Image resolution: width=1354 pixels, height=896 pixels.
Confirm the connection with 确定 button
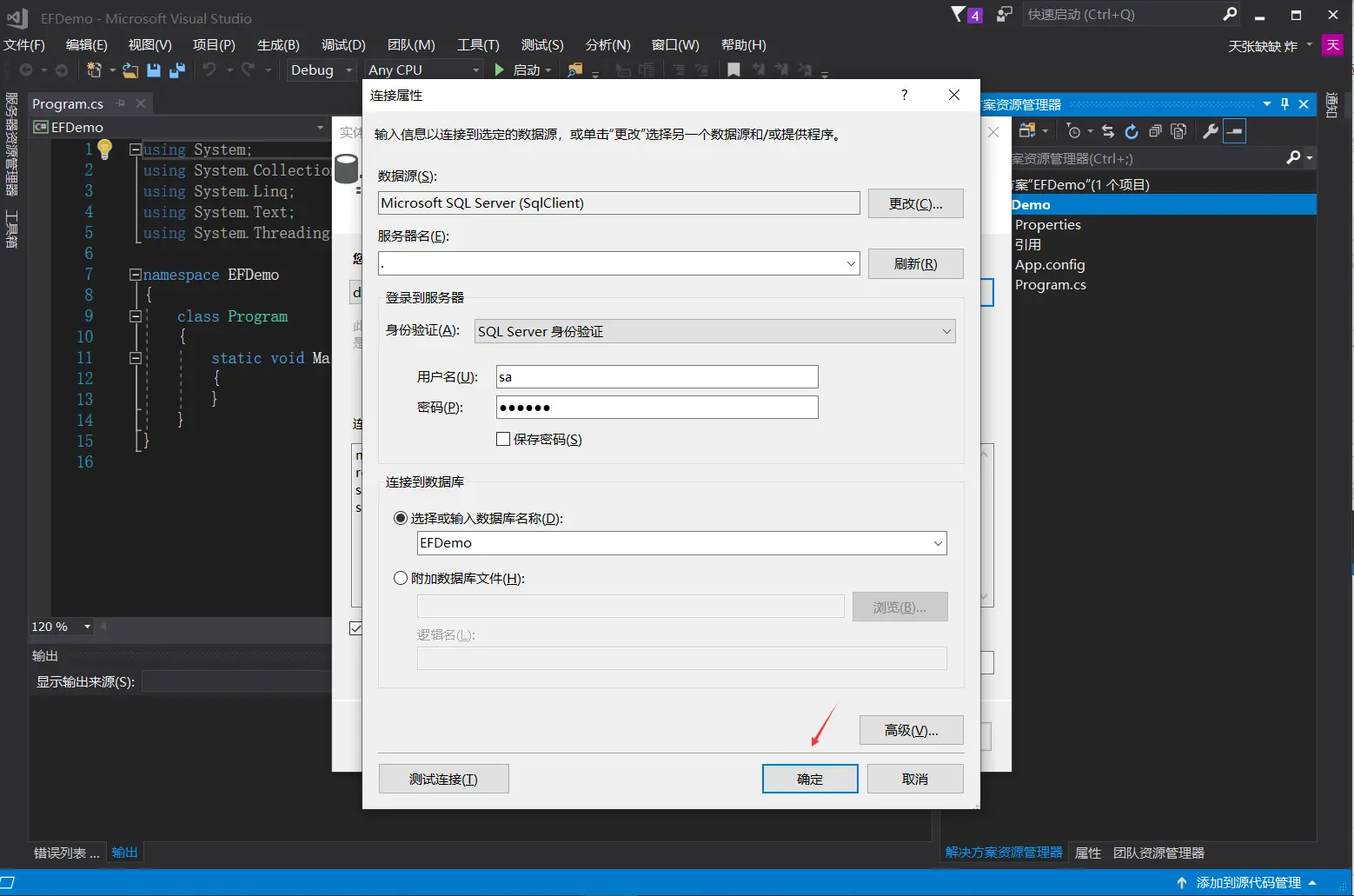[x=810, y=779]
